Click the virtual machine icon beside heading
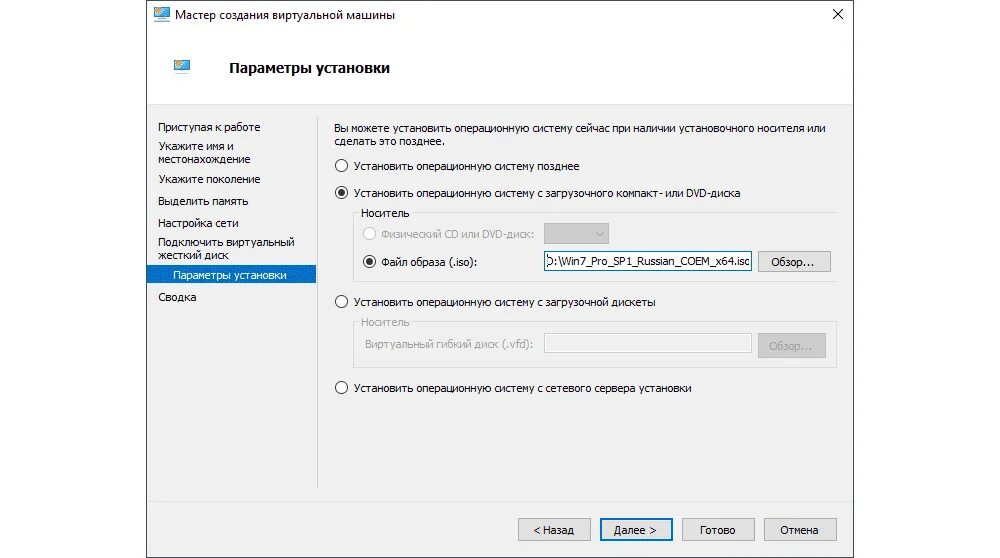Viewport: 1000px width, 558px height. point(182,66)
